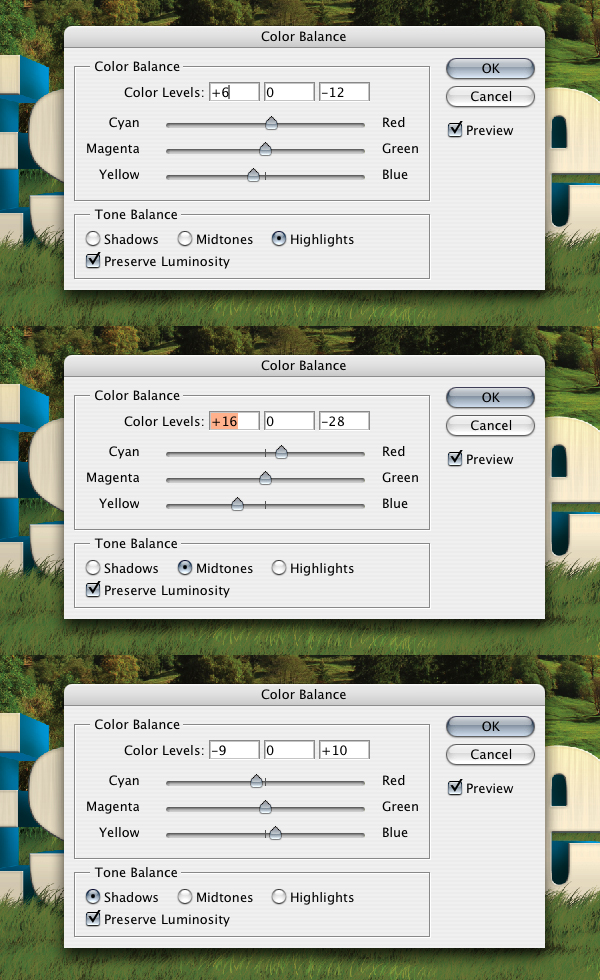Toggle Preview in the -9/+10 dialog

(x=455, y=788)
